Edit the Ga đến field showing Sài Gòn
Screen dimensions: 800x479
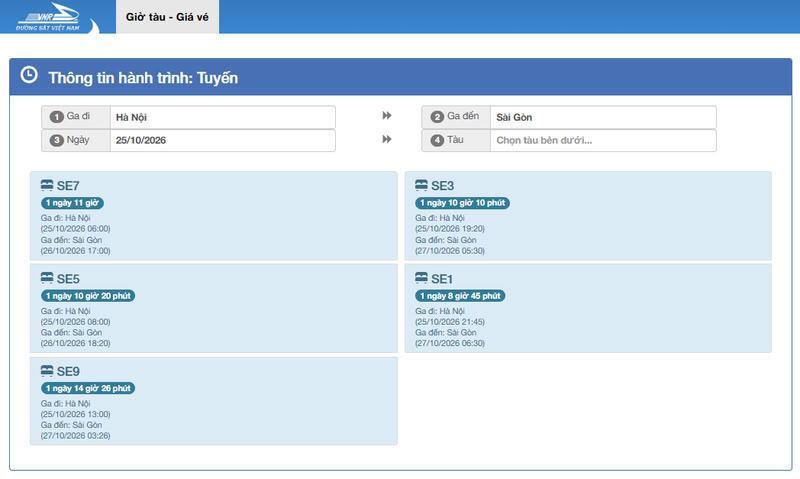click(603, 117)
